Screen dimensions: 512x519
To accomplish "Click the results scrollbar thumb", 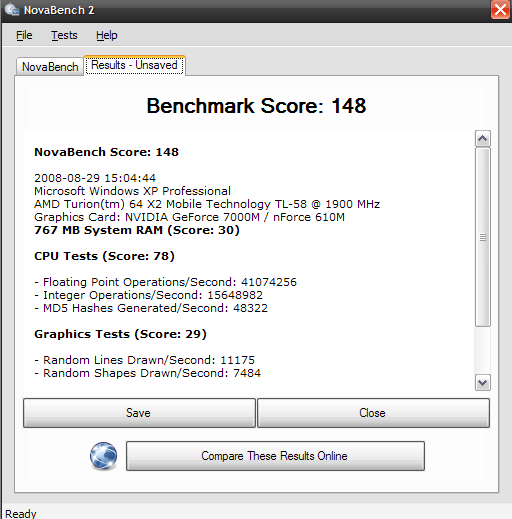I will (x=483, y=237).
